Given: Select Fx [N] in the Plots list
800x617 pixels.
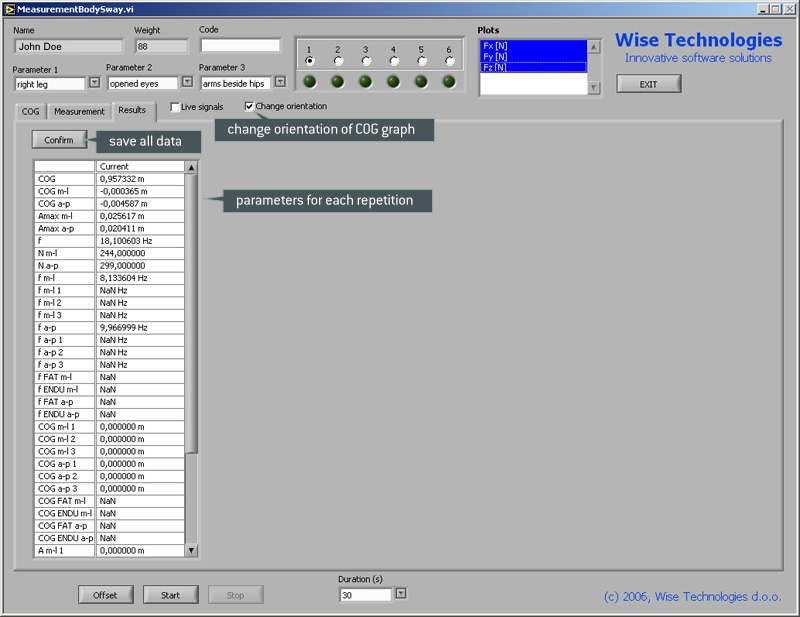Looking at the screenshot, I should [x=534, y=46].
